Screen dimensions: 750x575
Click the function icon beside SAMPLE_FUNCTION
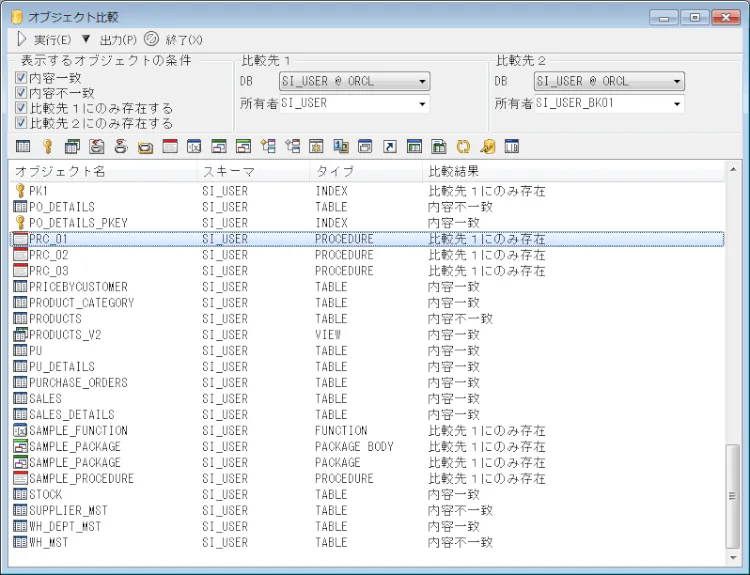pyautogui.click(x=20, y=430)
